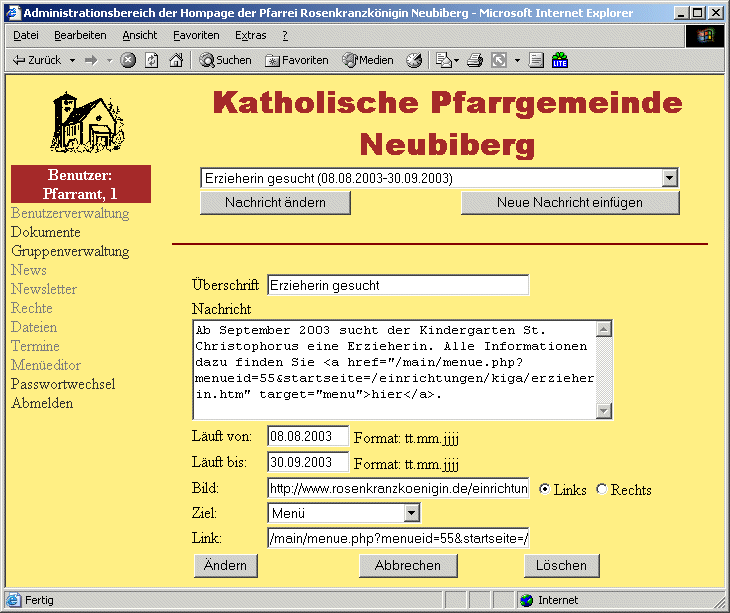The width and height of the screenshot is (730, 613).
Task: Open the forward history dropdown arrow
Action: click(109, 61)
